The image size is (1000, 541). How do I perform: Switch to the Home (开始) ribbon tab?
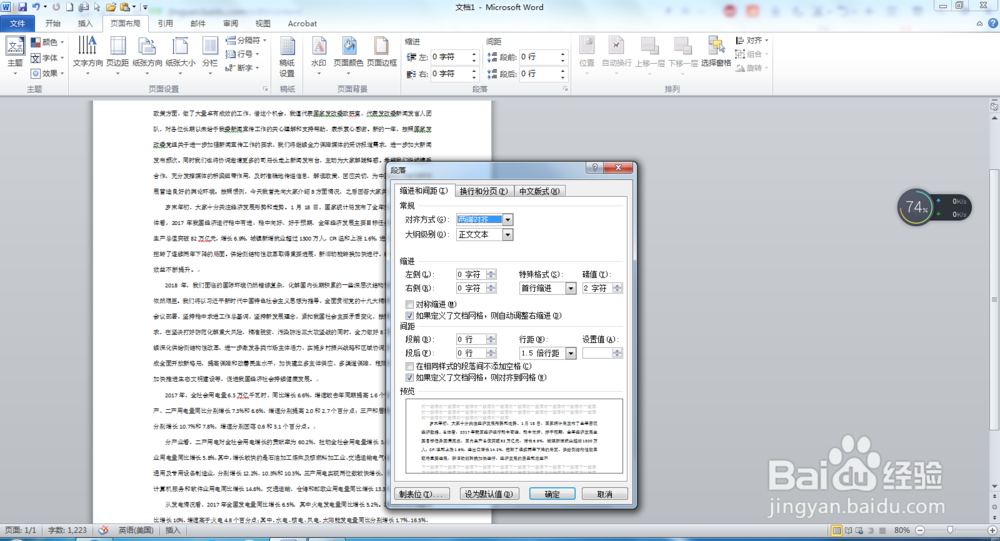point(53,24)
